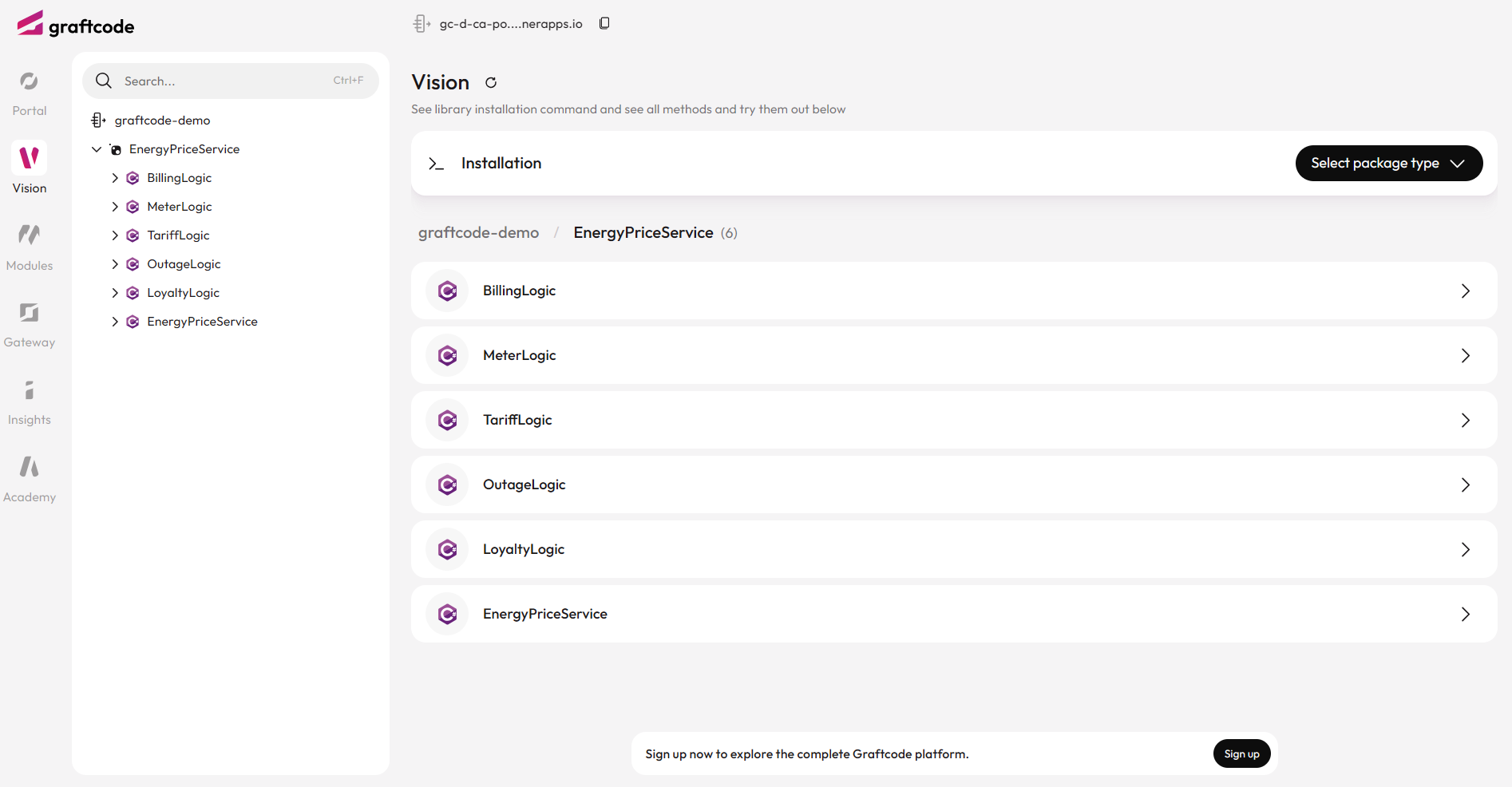Click the OutageLogic card icon

pos(447,484)
